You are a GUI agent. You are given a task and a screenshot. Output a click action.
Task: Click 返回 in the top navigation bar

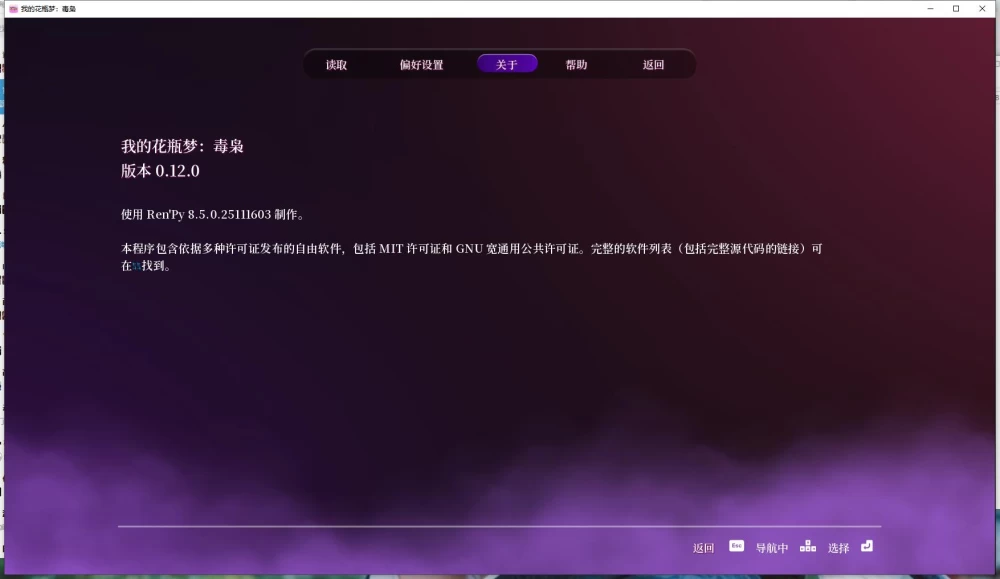point(653,64)
